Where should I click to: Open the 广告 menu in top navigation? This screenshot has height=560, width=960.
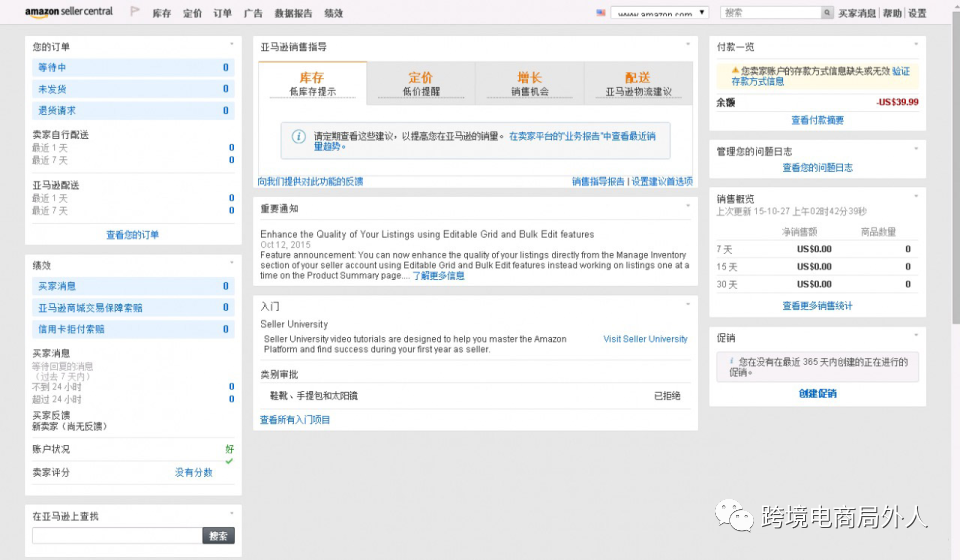coord(253,13)
